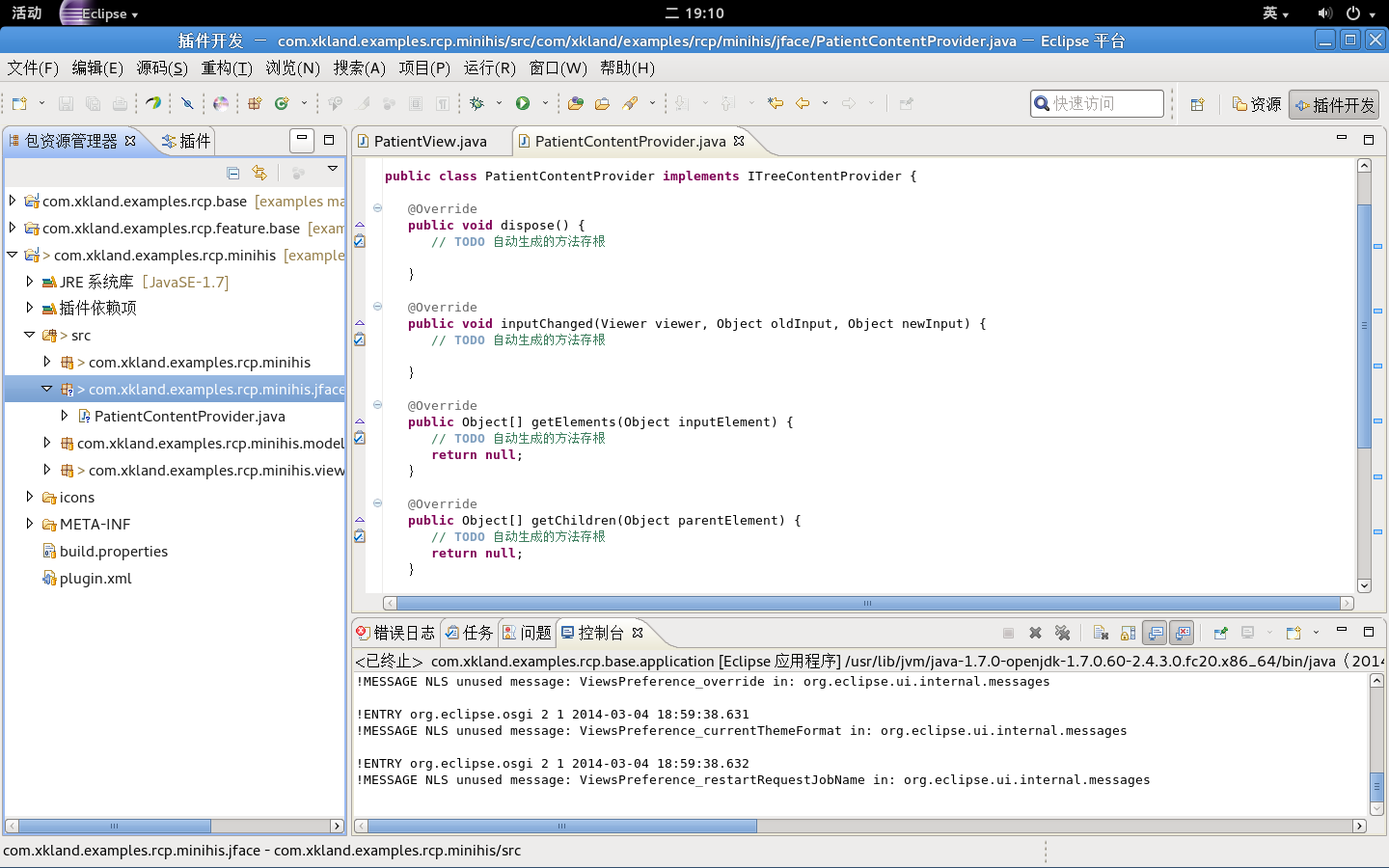Open the 运行(R) menu
Screen dimensions: 1389x868
[490, 68]
